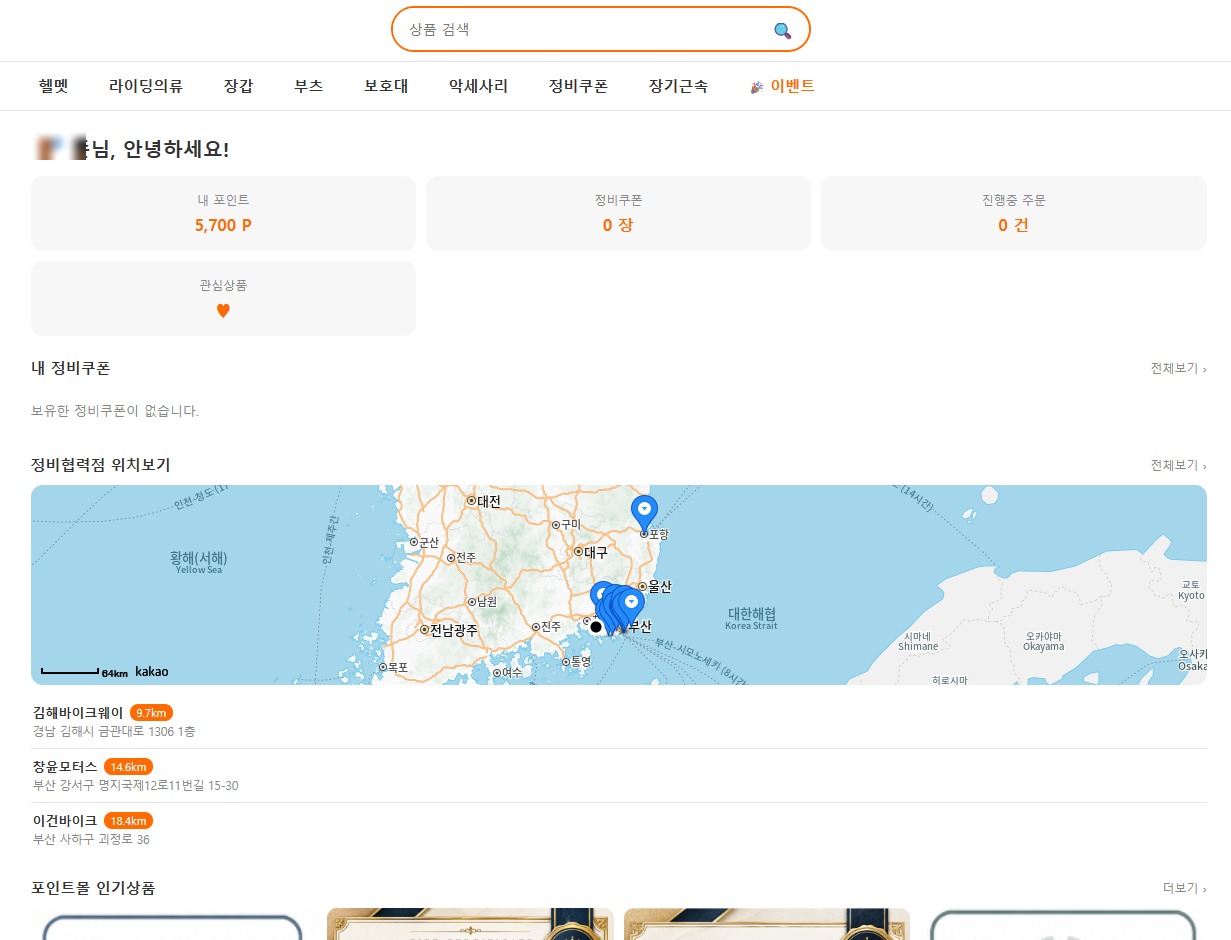Click the 내 정비쿠폰 heading
1231x940 pixels.
[x=71, y=368]
